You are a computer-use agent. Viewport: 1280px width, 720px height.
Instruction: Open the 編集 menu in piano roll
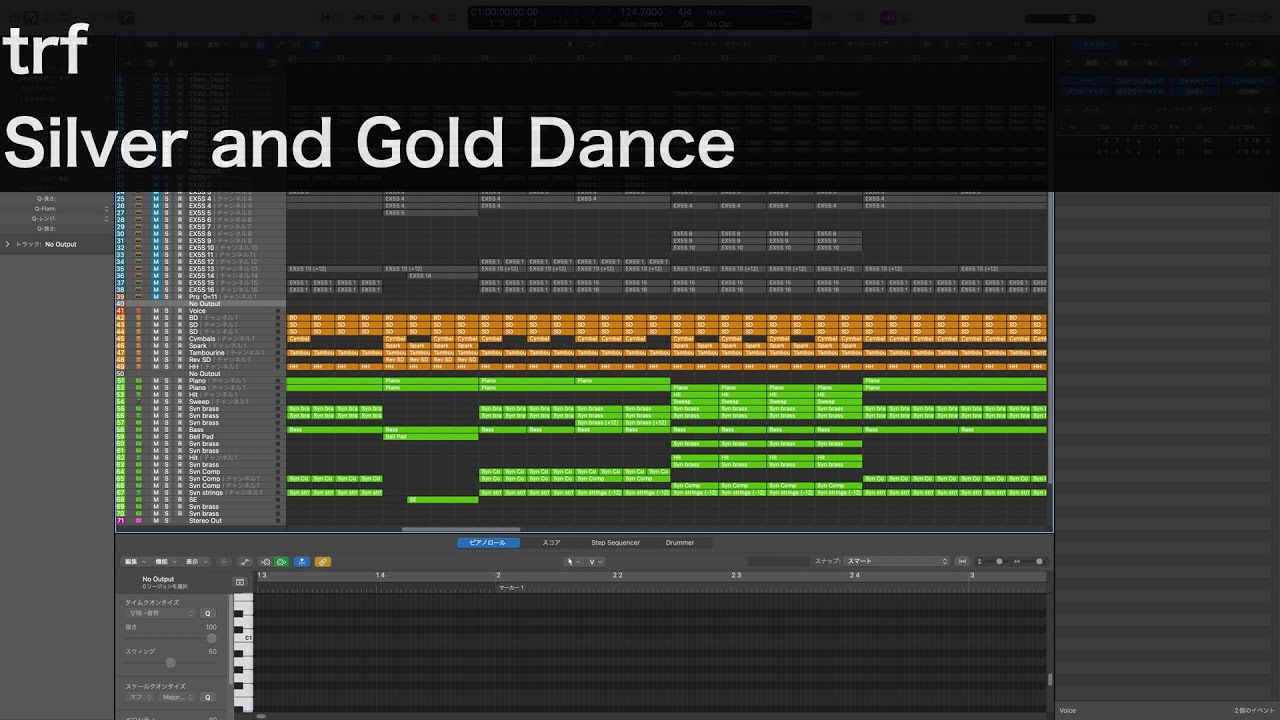(x=134, y=562)
